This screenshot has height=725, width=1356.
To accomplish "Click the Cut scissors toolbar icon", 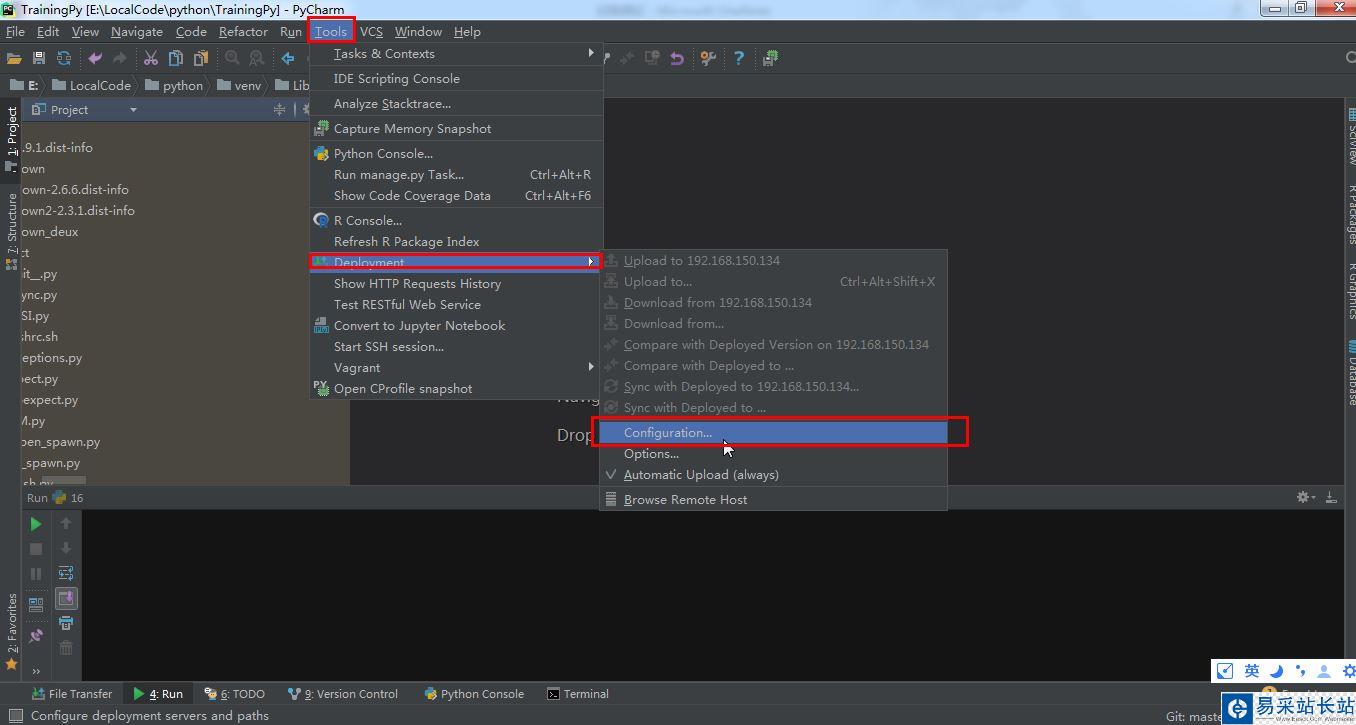I will (151, 58).
